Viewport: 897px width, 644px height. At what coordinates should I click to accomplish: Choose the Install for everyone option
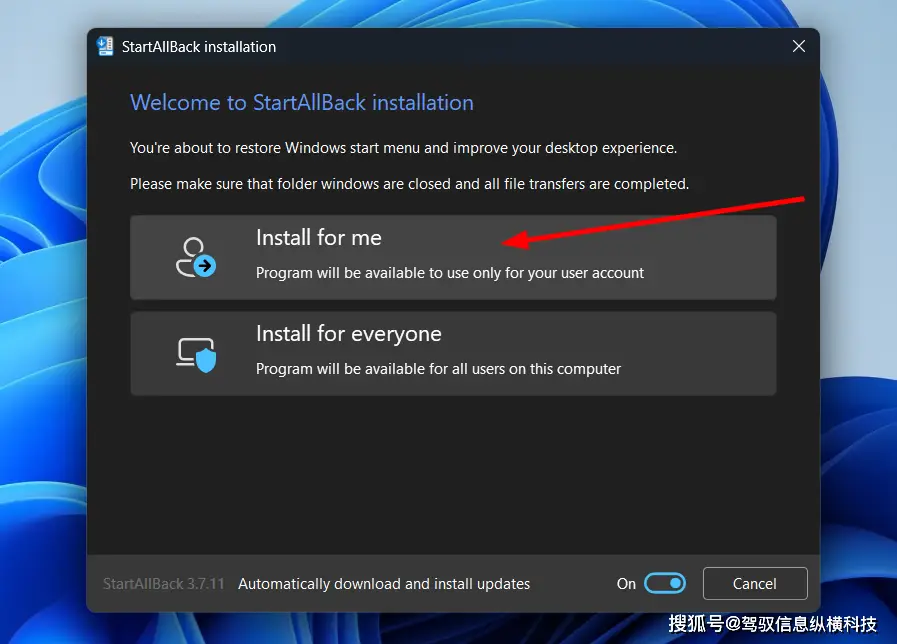[x=453, y=353]
